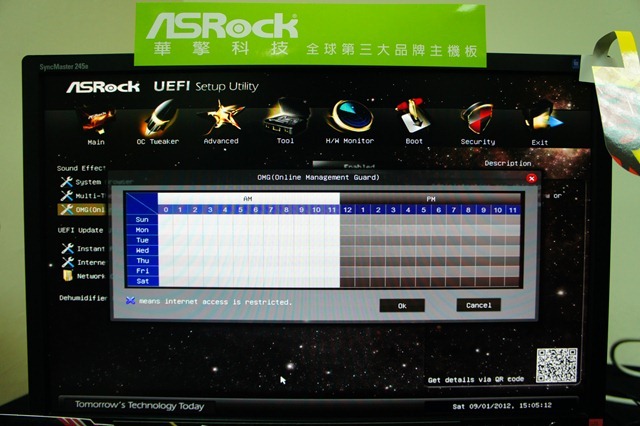The image size is (640, 426).
Task: Click the diagonal corner cell of schedule
Action: pos(142,204)
